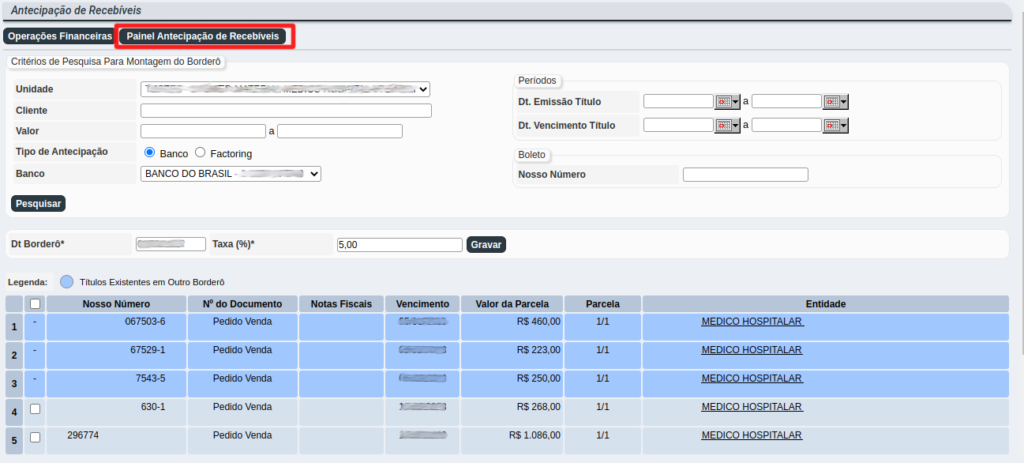Choose Factoring as Tipo de Antecipação
This screenshot has width=1024, height=463.
point(200,153)
